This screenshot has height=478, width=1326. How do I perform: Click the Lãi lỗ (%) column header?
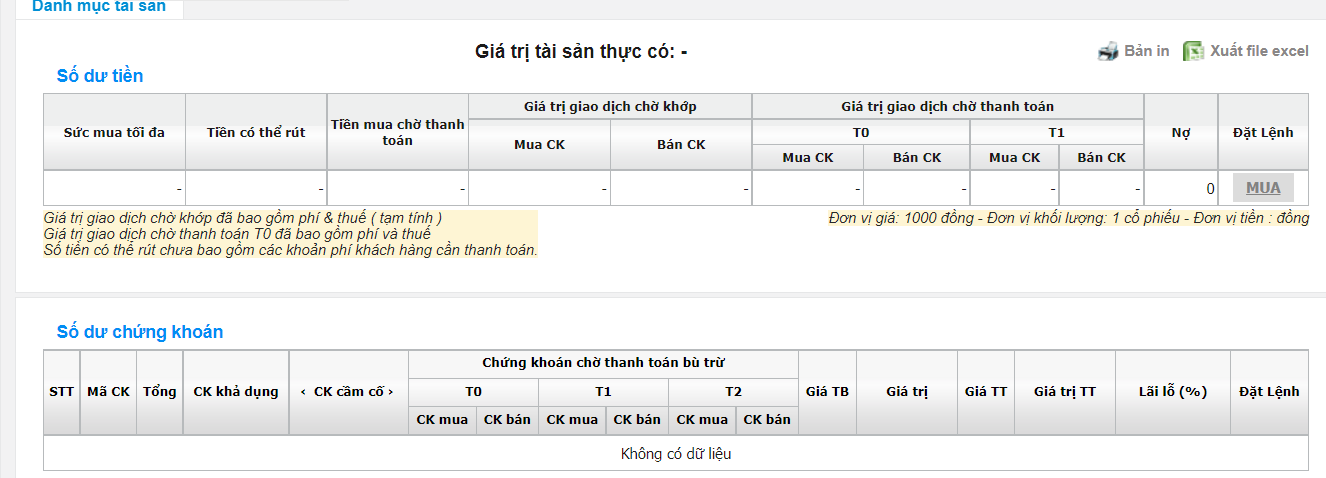pos(1173,392)
